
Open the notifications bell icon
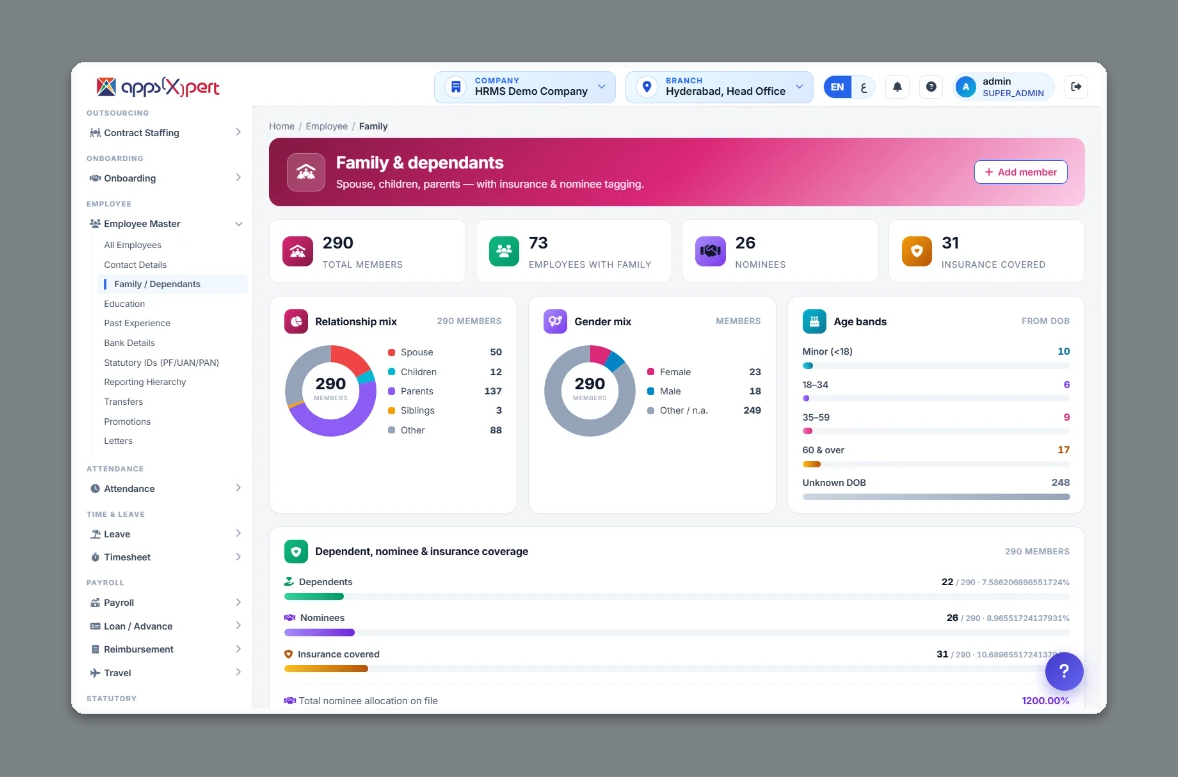click(897, 87)
